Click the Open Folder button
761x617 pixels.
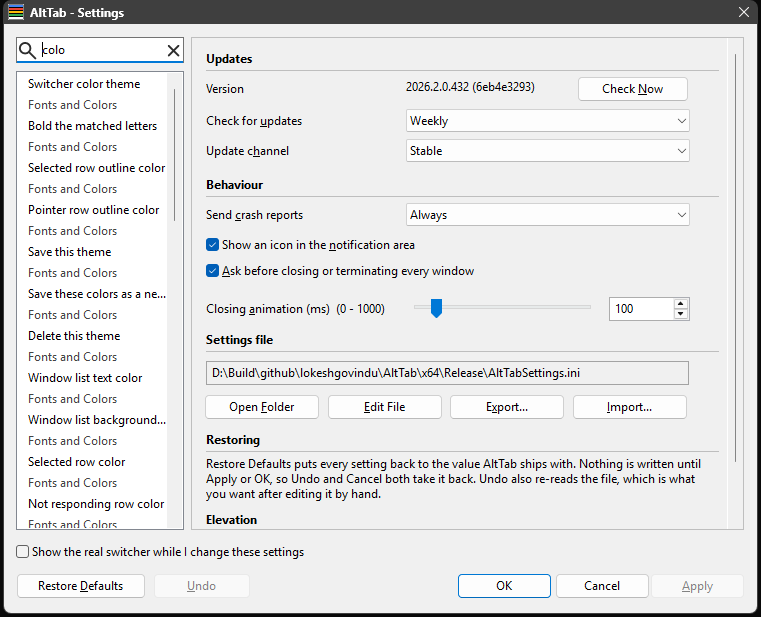tap(262, 407)
